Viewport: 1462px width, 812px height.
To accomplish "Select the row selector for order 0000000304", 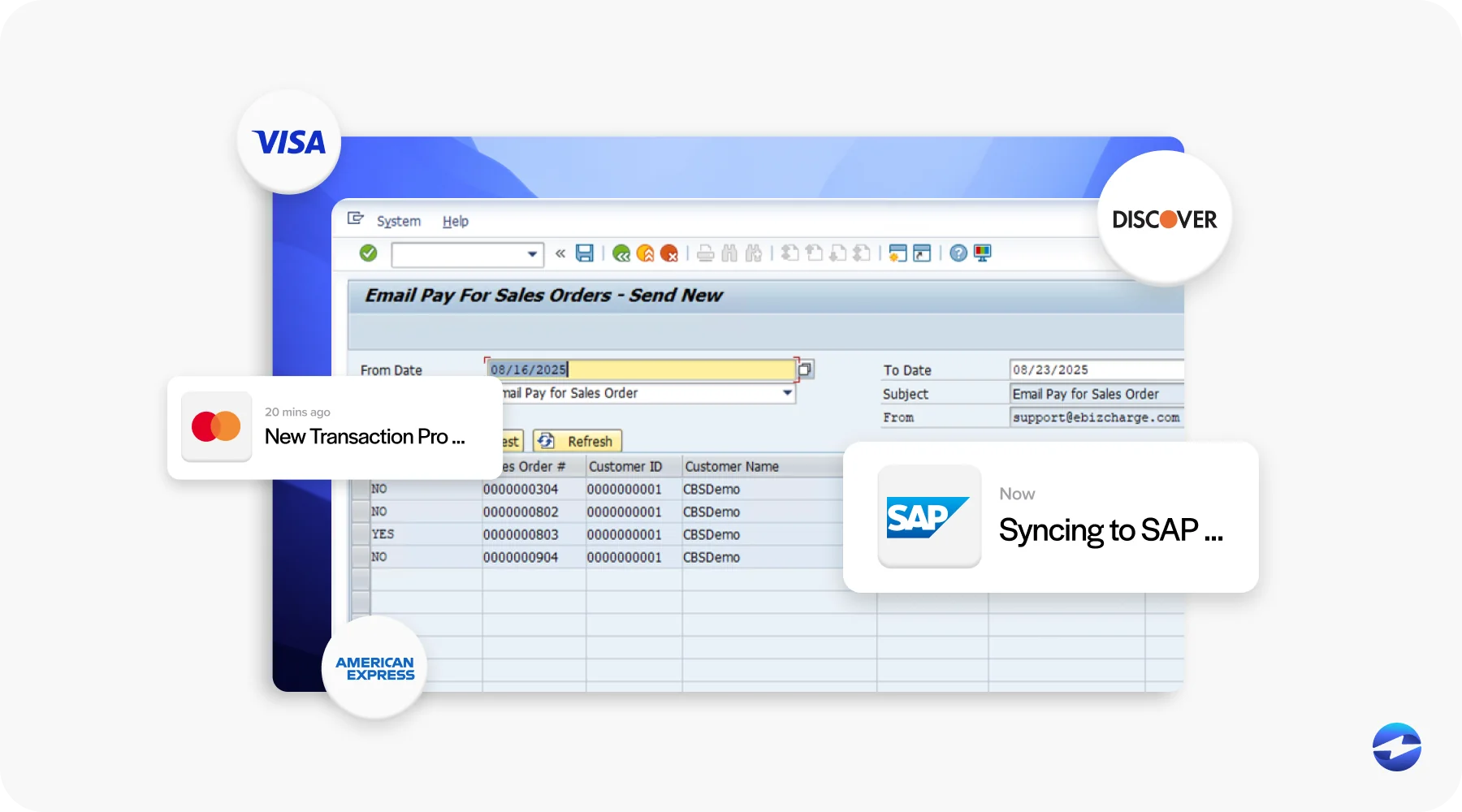I will (x=361, y=489).
